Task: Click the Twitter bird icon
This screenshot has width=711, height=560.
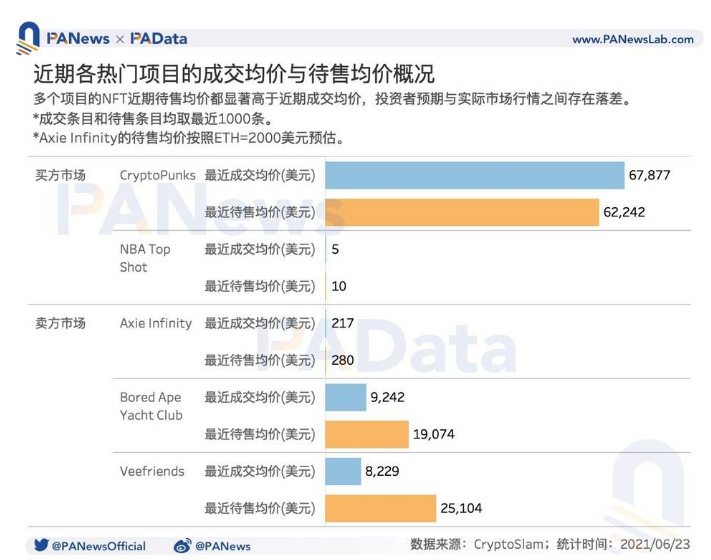Action: click(41, 545)
